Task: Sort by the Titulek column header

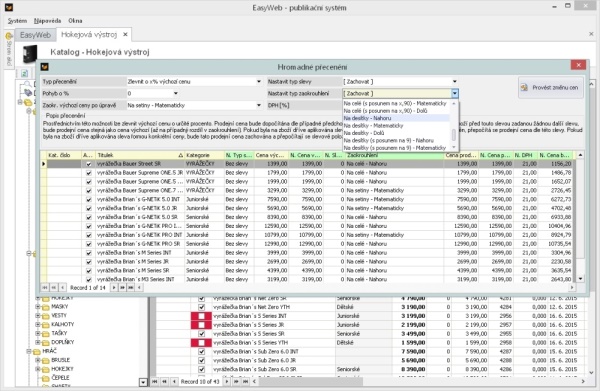Action: click(x=140, y=155)
